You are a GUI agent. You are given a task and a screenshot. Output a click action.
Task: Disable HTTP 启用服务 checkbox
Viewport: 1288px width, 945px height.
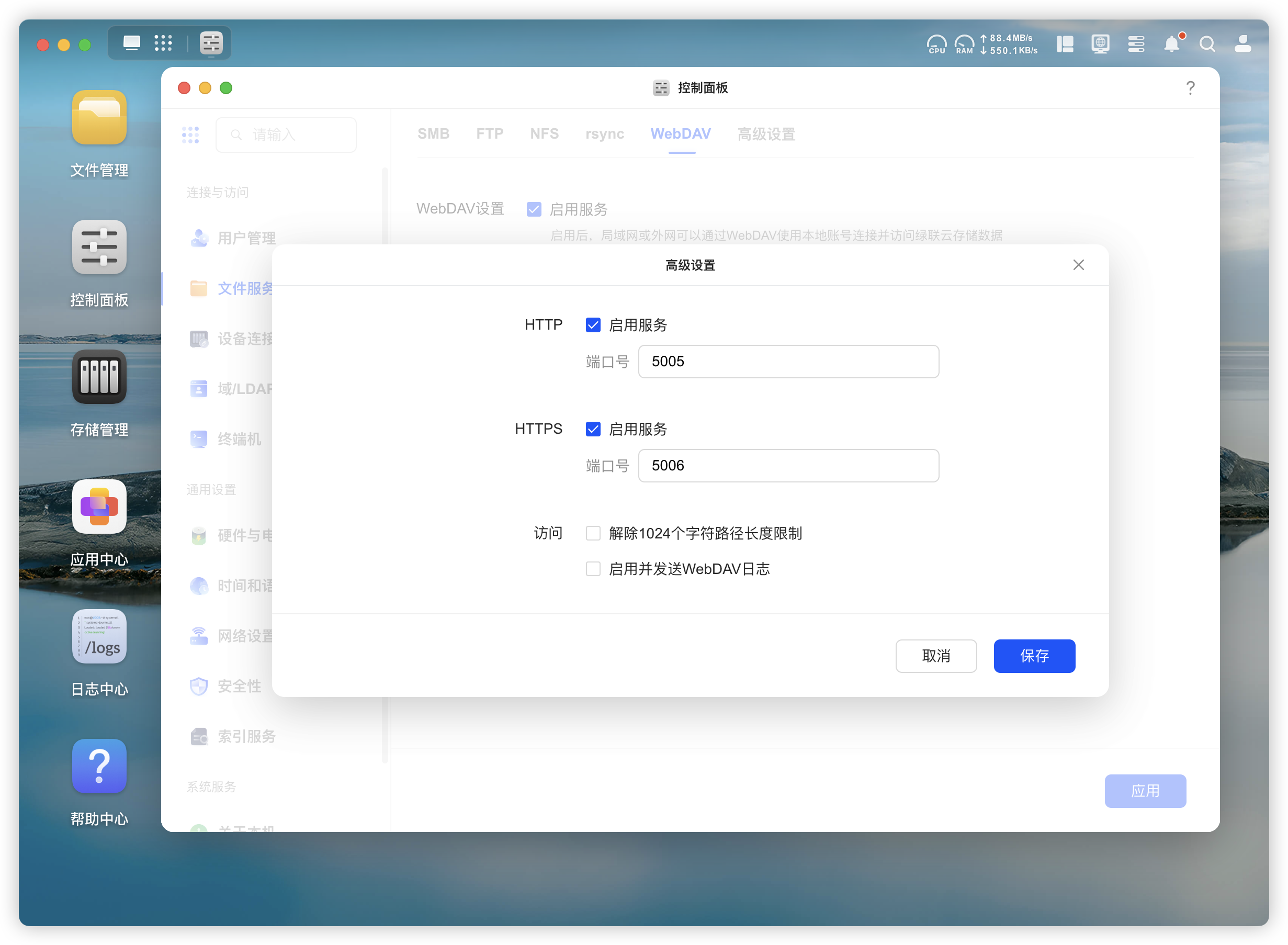593,325
